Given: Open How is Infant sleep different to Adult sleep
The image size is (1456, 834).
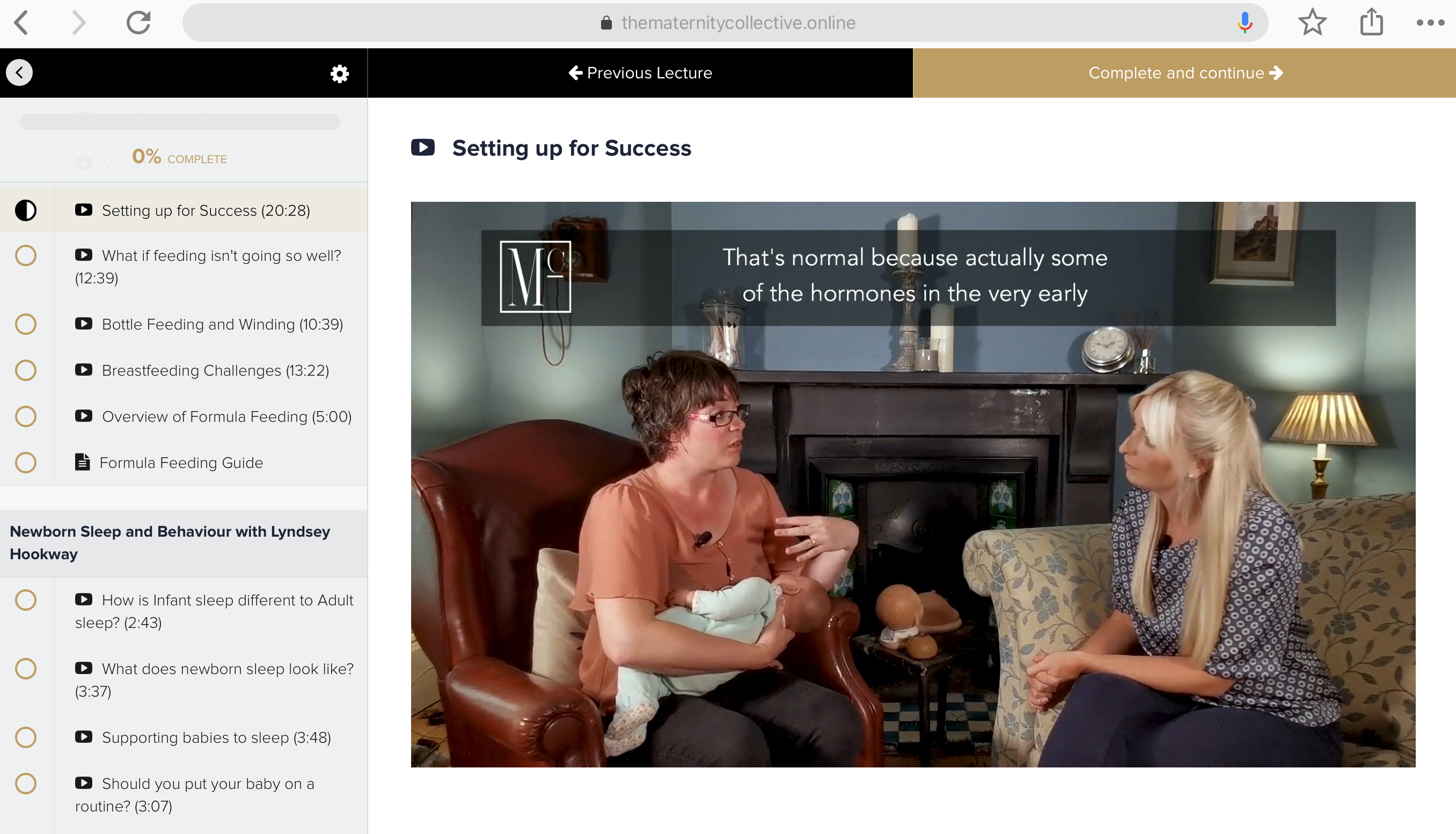Looking at the screenshot, I should [214, 611].
